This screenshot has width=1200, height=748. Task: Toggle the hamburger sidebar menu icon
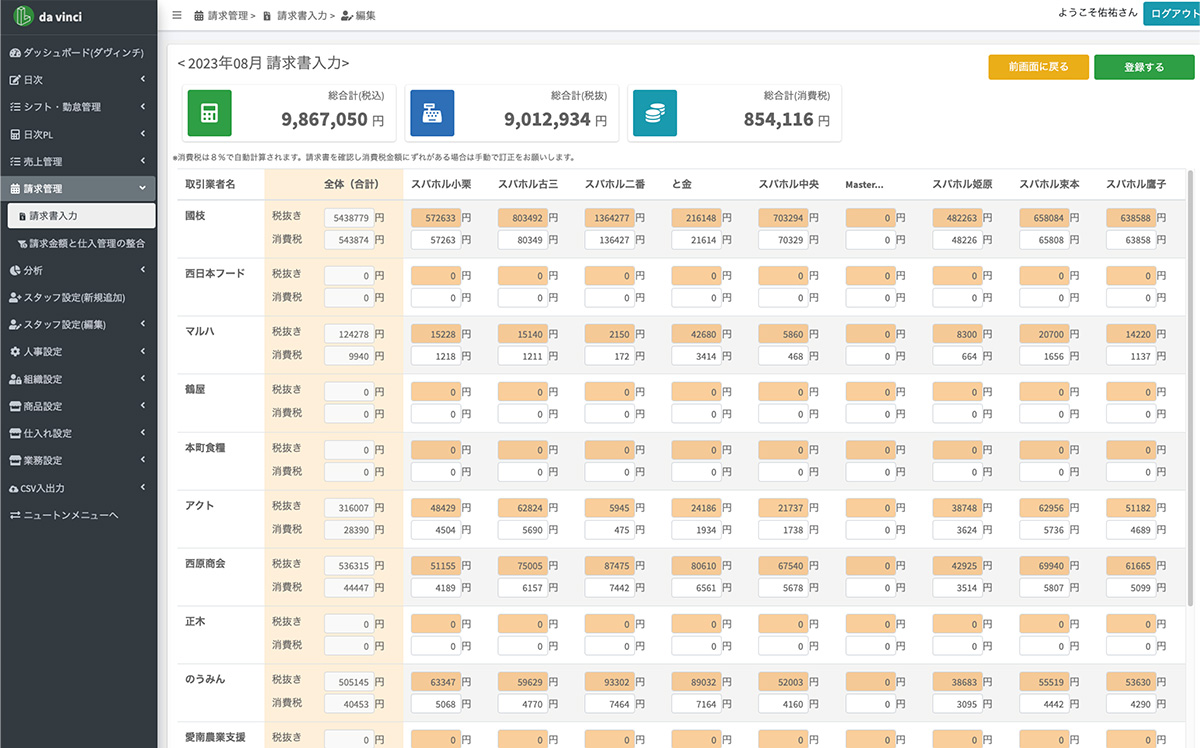[x=177, y=15]
